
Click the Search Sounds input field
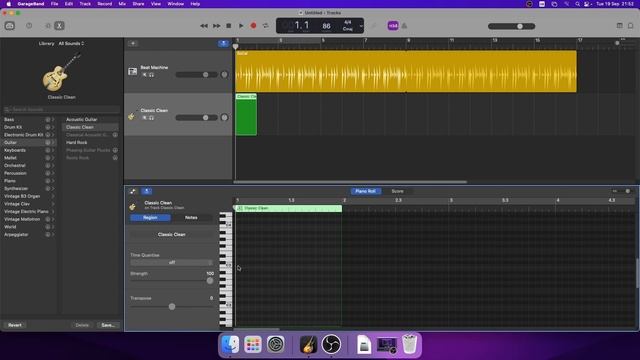coord(62,109)
